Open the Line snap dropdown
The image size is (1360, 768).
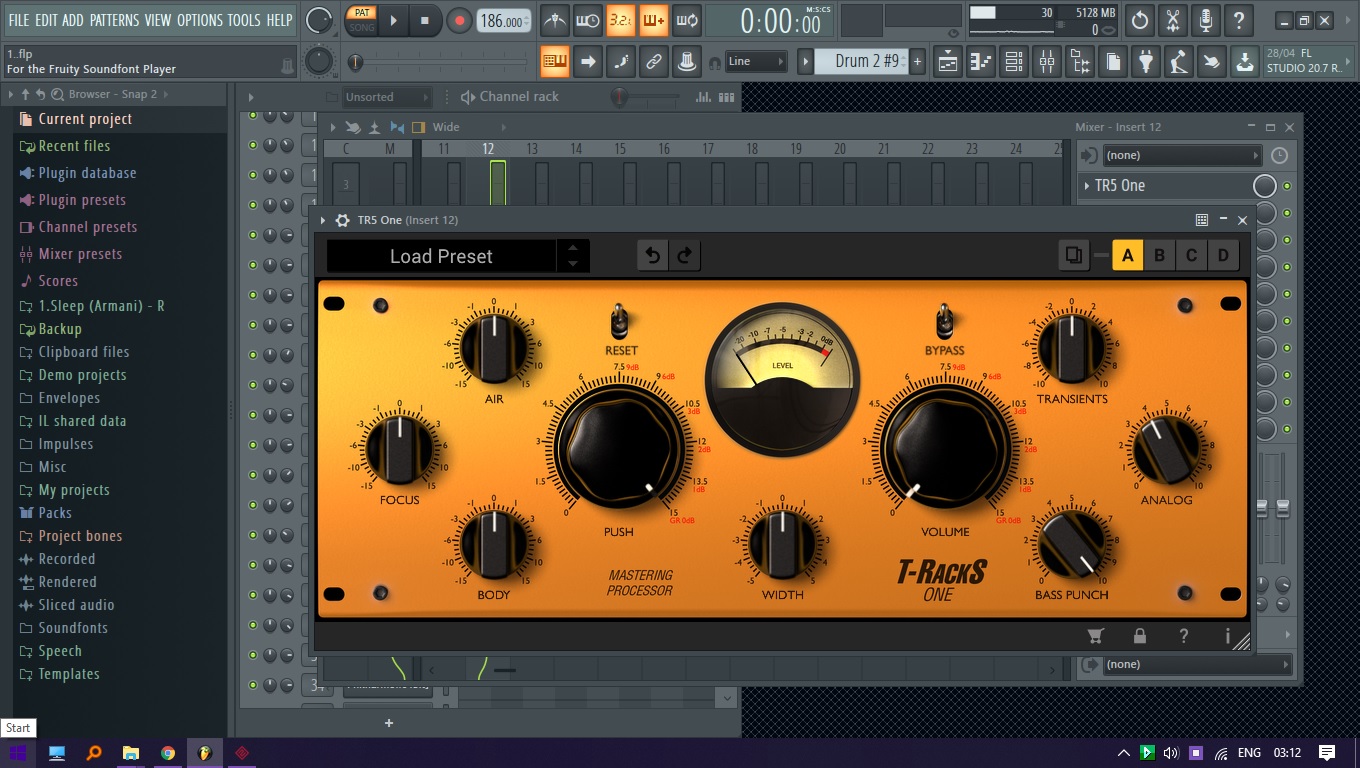[x=755, y=61]
